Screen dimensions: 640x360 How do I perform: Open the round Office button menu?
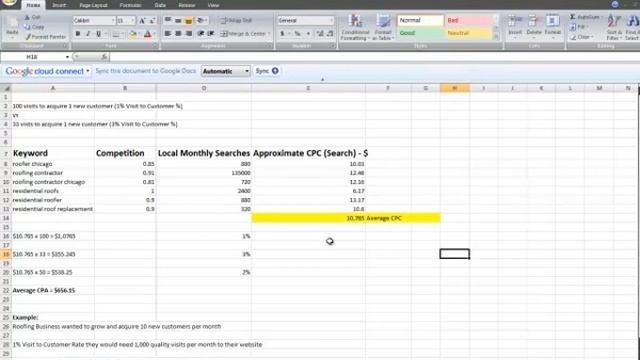(9, 2)
